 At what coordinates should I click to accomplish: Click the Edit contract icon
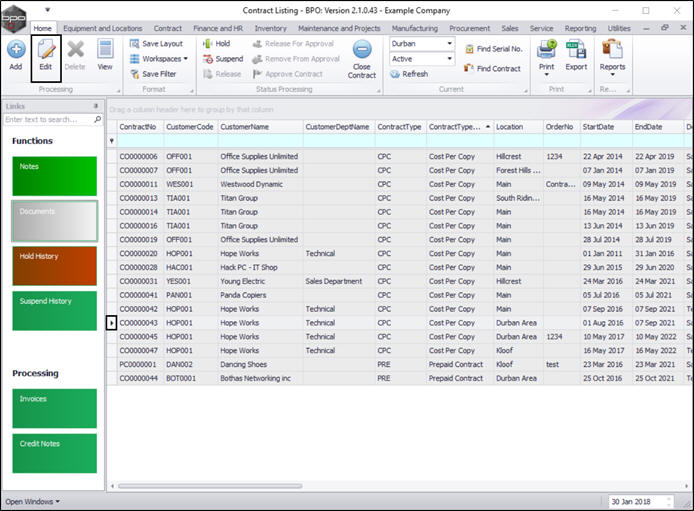click(45, 54)
